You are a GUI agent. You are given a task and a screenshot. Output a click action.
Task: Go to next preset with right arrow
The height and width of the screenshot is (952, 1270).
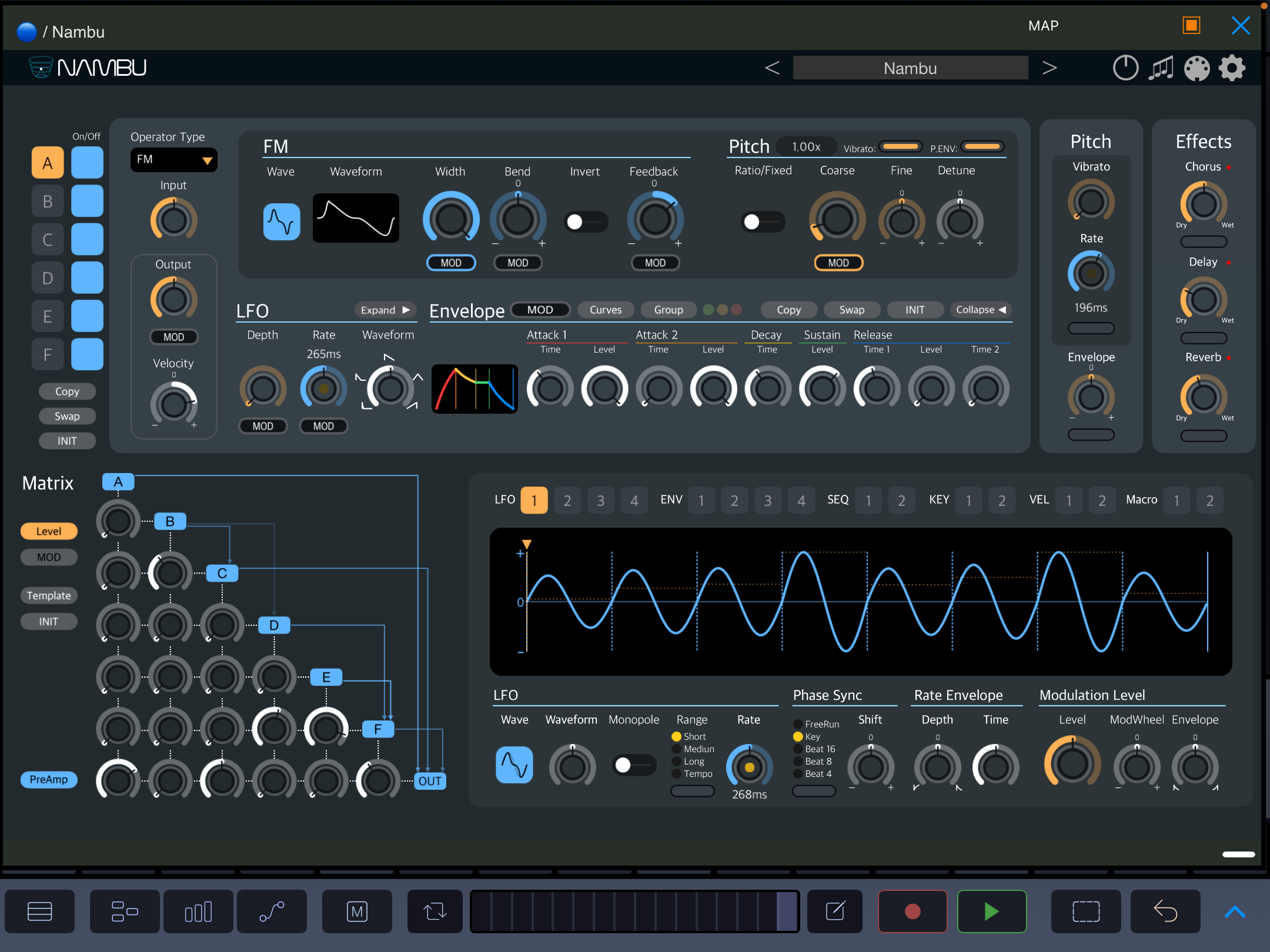(x=1050, y=68)
